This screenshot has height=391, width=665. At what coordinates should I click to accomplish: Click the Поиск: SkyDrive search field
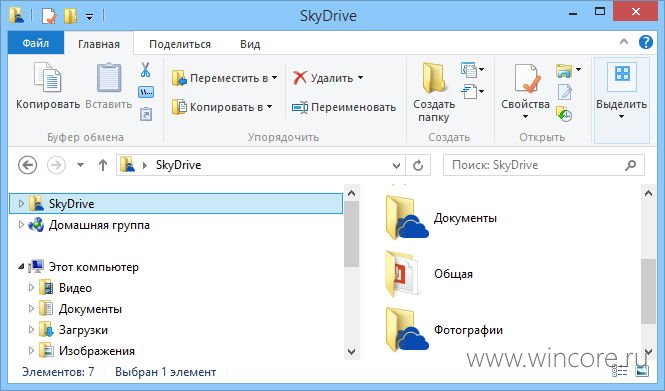544,165
